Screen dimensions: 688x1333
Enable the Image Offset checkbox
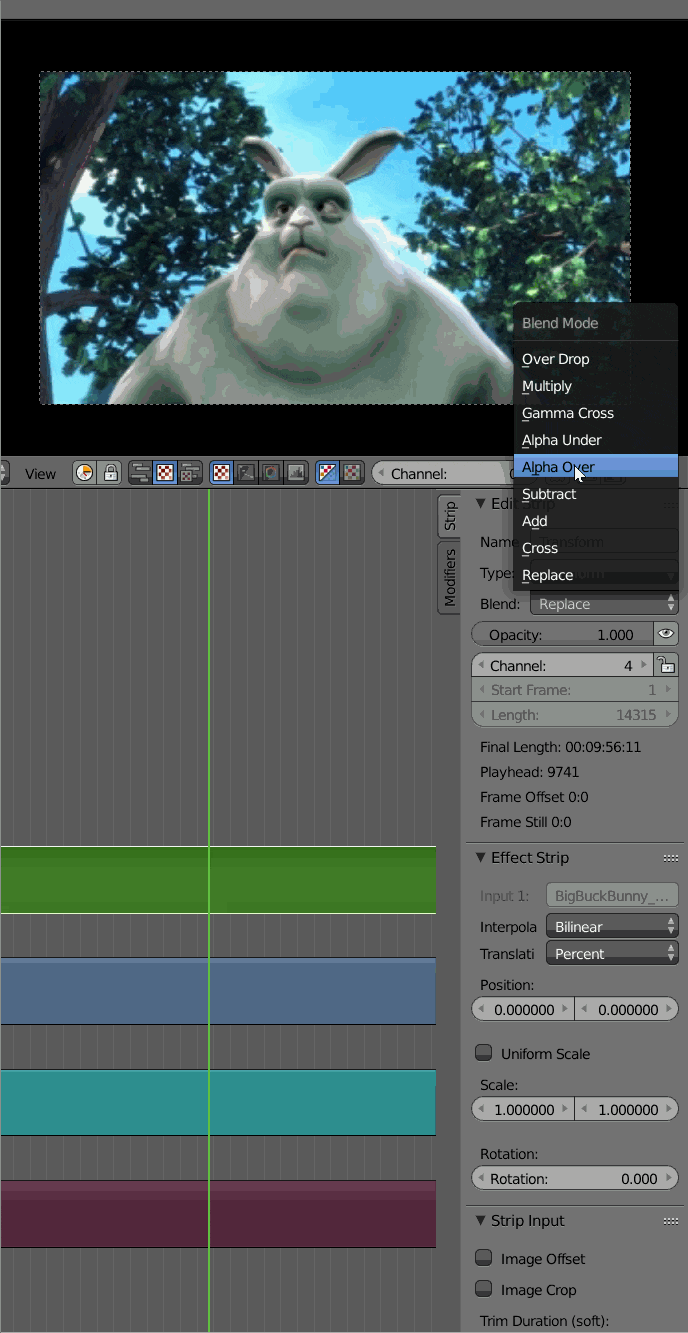(x=484, y=1258)
